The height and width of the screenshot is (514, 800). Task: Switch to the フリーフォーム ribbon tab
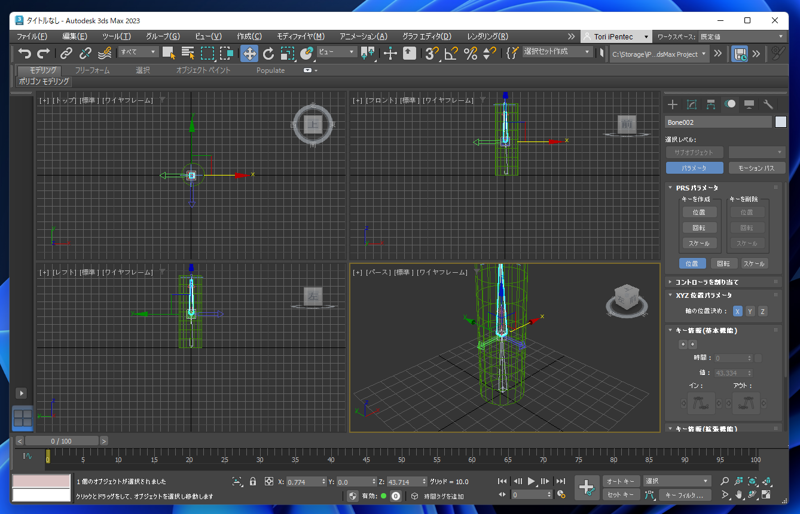(92, 70)
